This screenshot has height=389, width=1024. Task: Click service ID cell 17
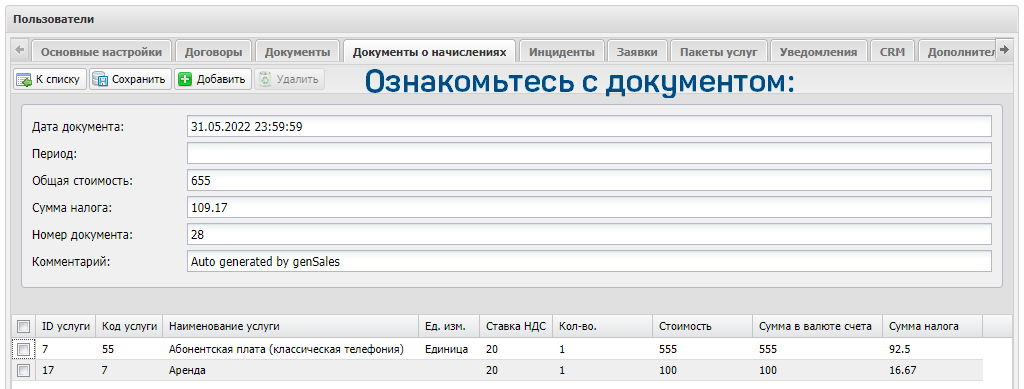pos(66,370)
